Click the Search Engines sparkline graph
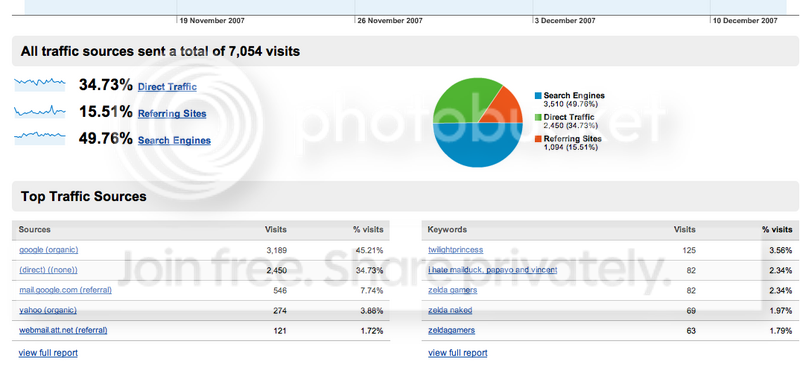Screen dimensions: 800x382 tap(40, 138)
